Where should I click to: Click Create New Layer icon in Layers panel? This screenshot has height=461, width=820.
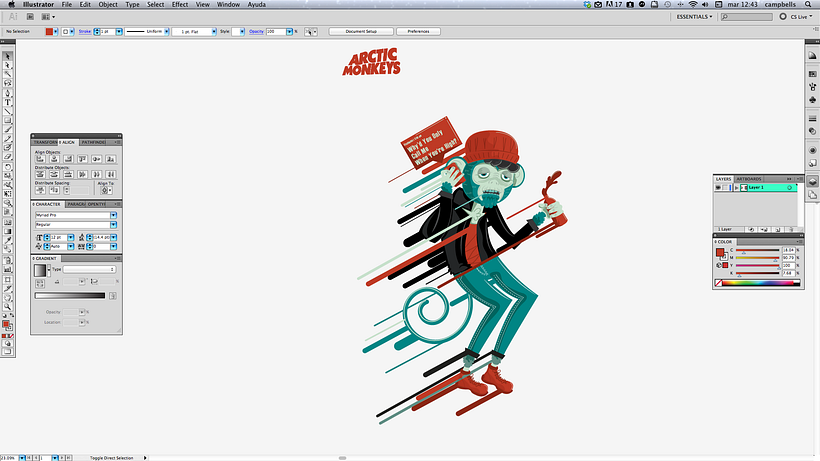point(778,229)
